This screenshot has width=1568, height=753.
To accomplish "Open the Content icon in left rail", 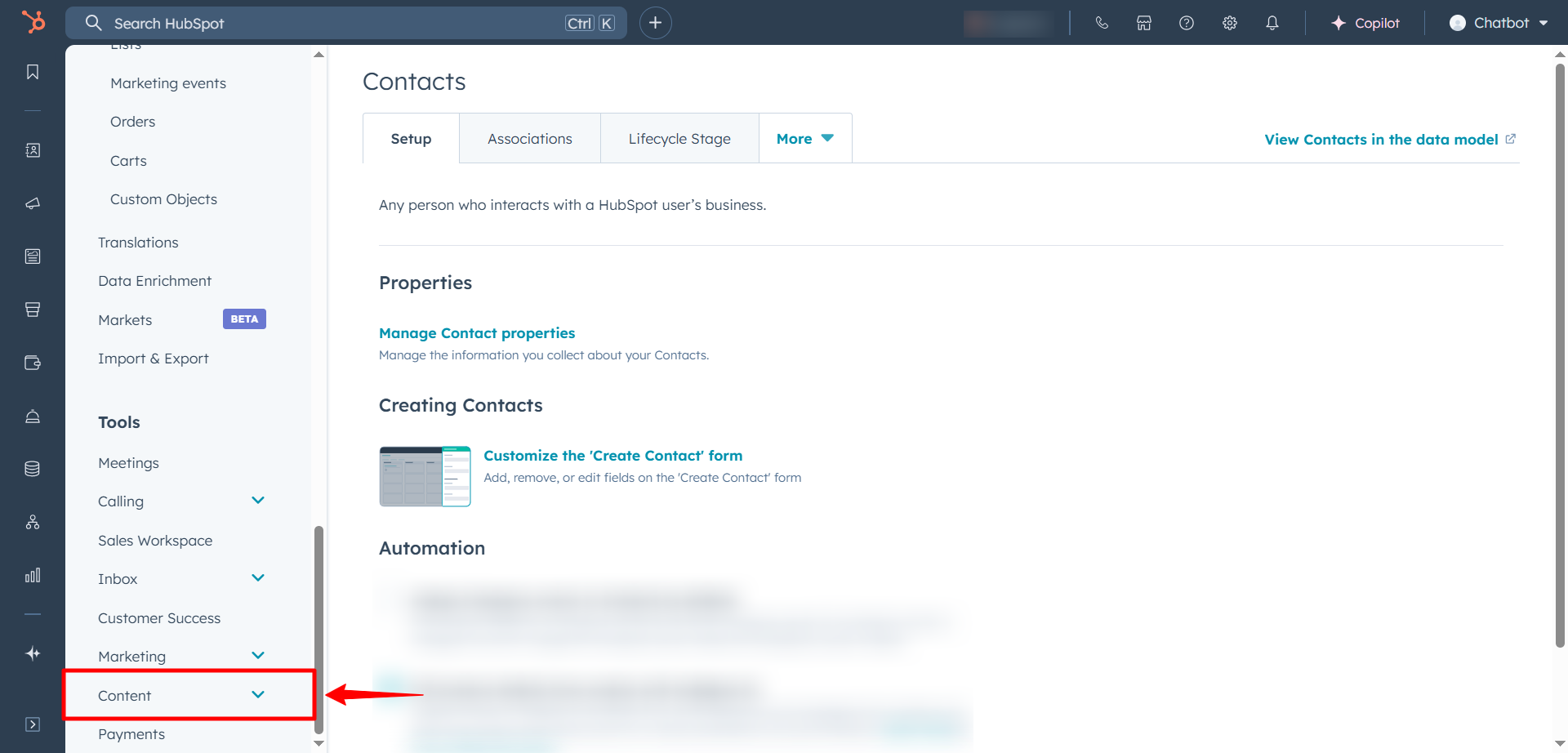I will [33, 256].
